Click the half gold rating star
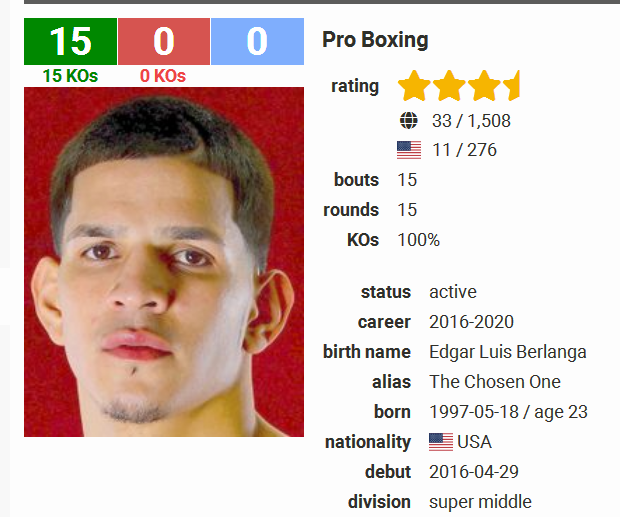 511,86
